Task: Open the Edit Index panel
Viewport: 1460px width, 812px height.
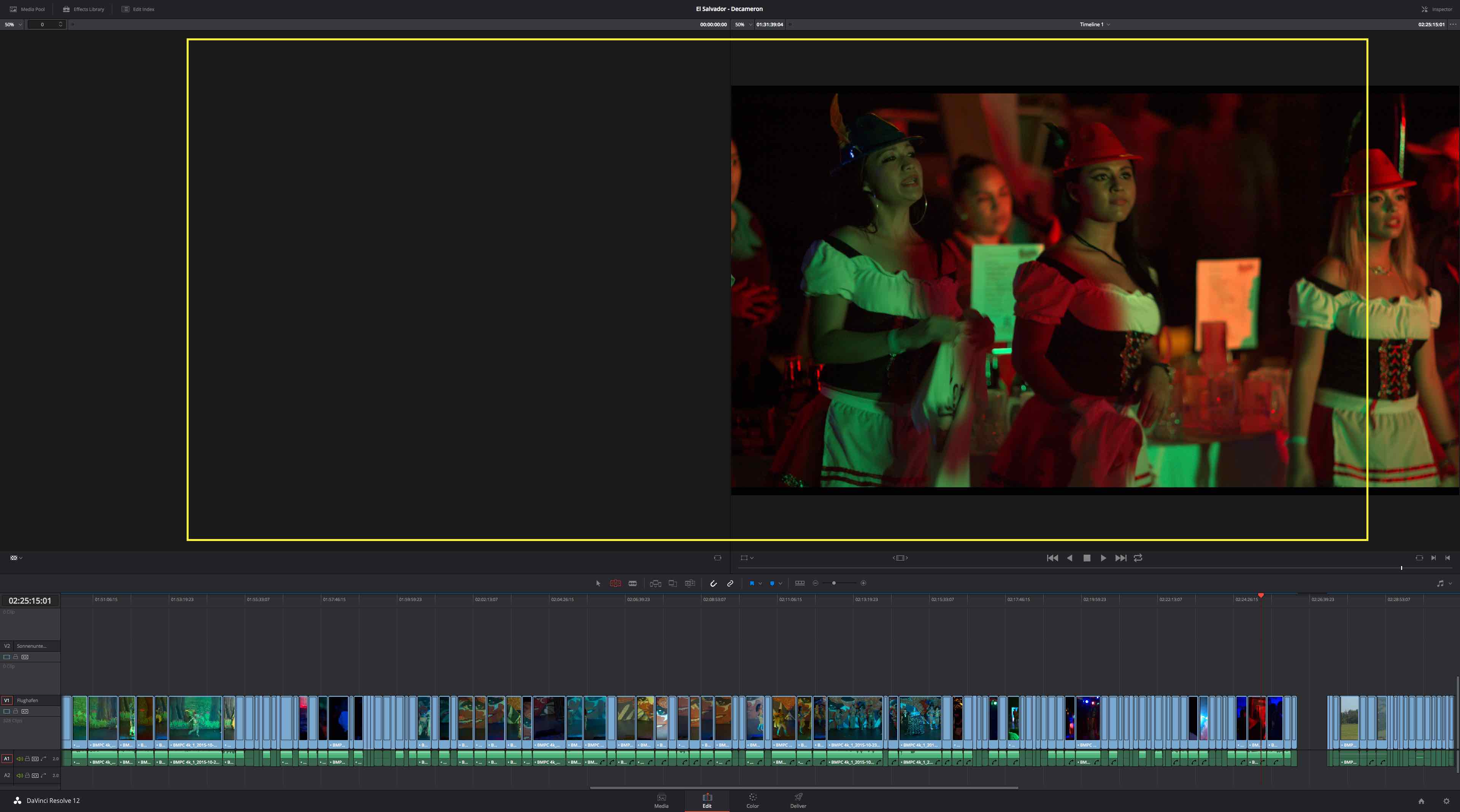Action: pos(138,9)
